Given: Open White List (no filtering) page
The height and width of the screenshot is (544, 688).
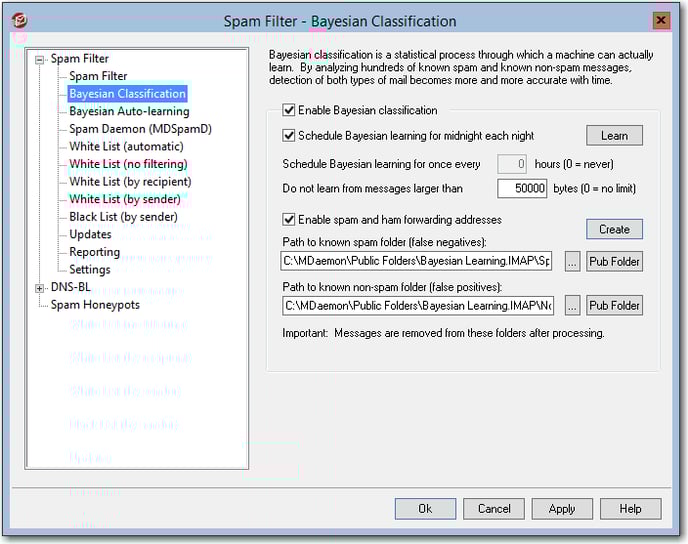Looking at the screenshot, I should pos(128,164).
